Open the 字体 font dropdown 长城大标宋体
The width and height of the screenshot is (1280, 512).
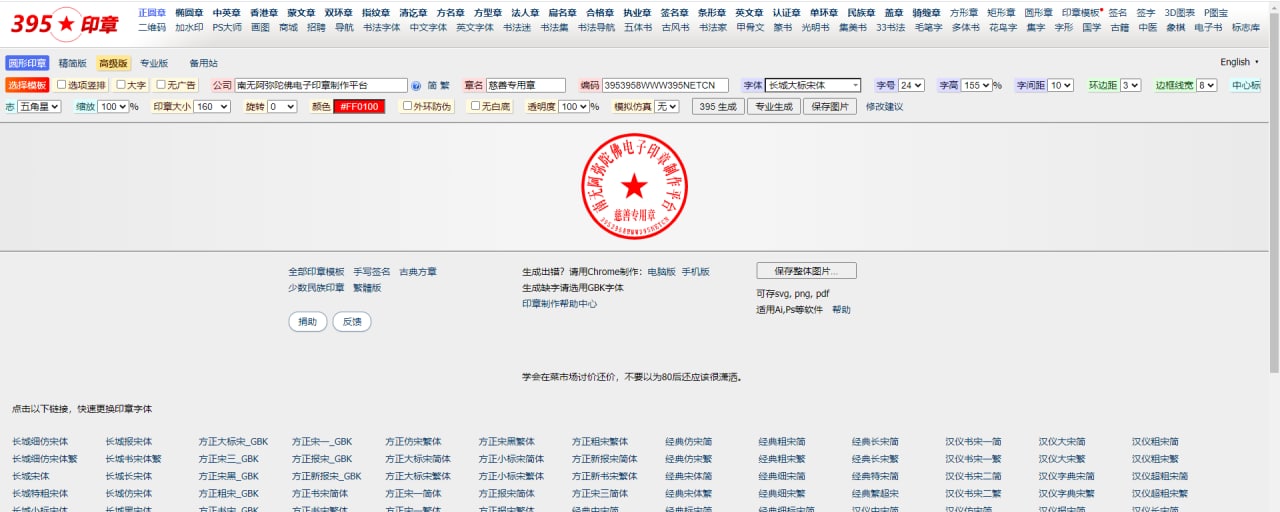click(x=813, y=86)
